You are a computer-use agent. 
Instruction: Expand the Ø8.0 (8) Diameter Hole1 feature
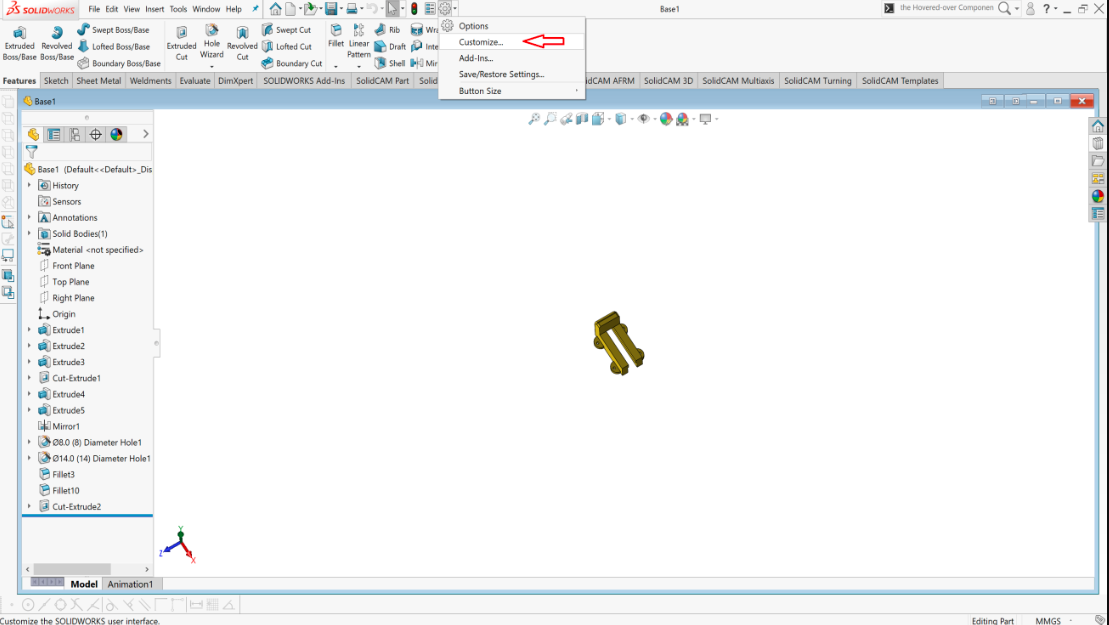[29, 443]
